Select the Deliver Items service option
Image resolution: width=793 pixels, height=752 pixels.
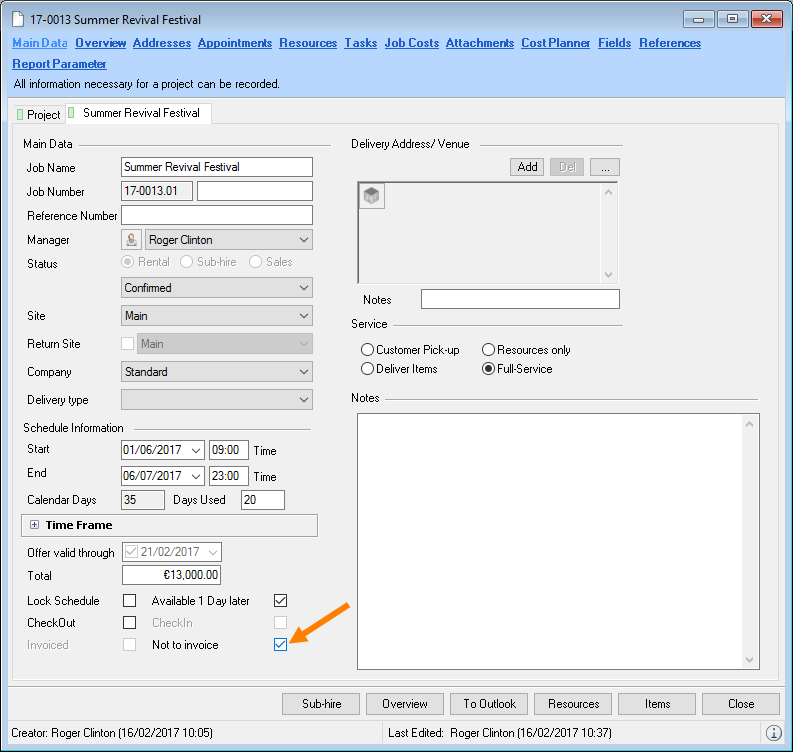[x=367, y=369]
